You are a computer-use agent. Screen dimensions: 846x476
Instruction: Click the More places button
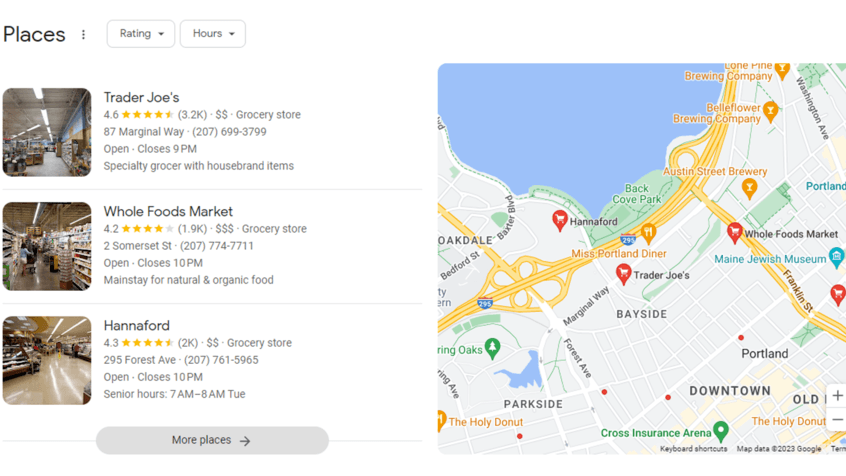click(x=212, y=440)
